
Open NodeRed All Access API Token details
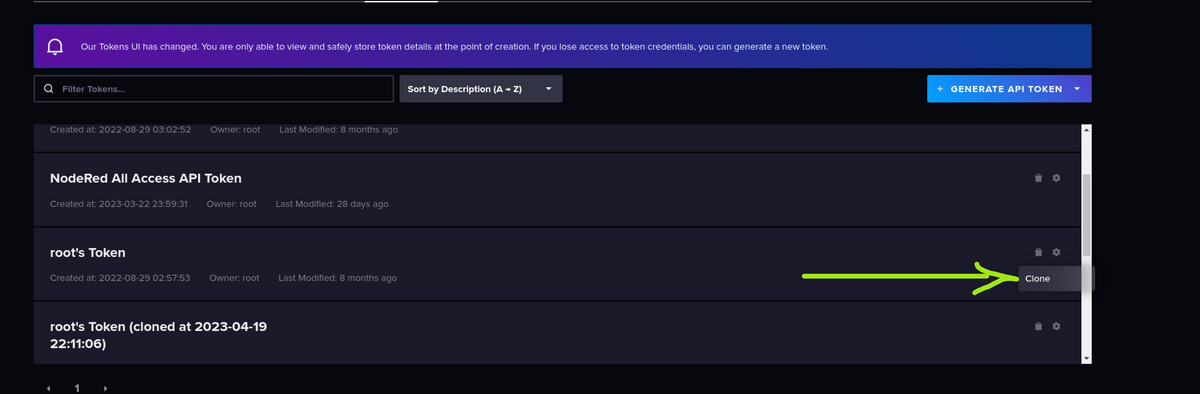[x=145, y=178]
